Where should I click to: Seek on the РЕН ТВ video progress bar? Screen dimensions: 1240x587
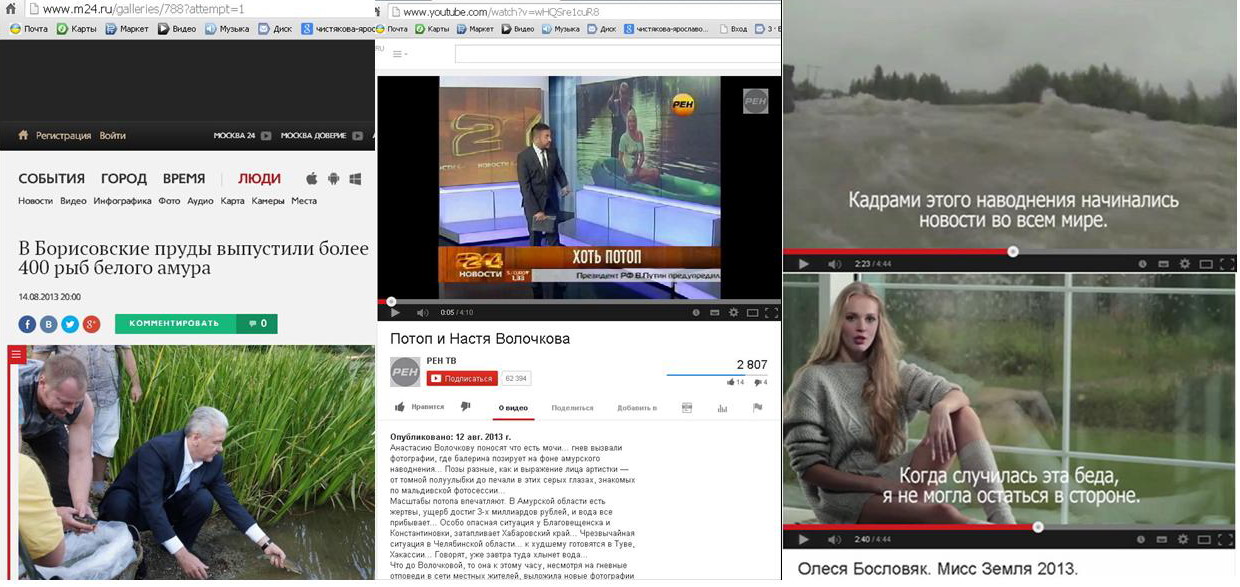[x=579, y=300]
